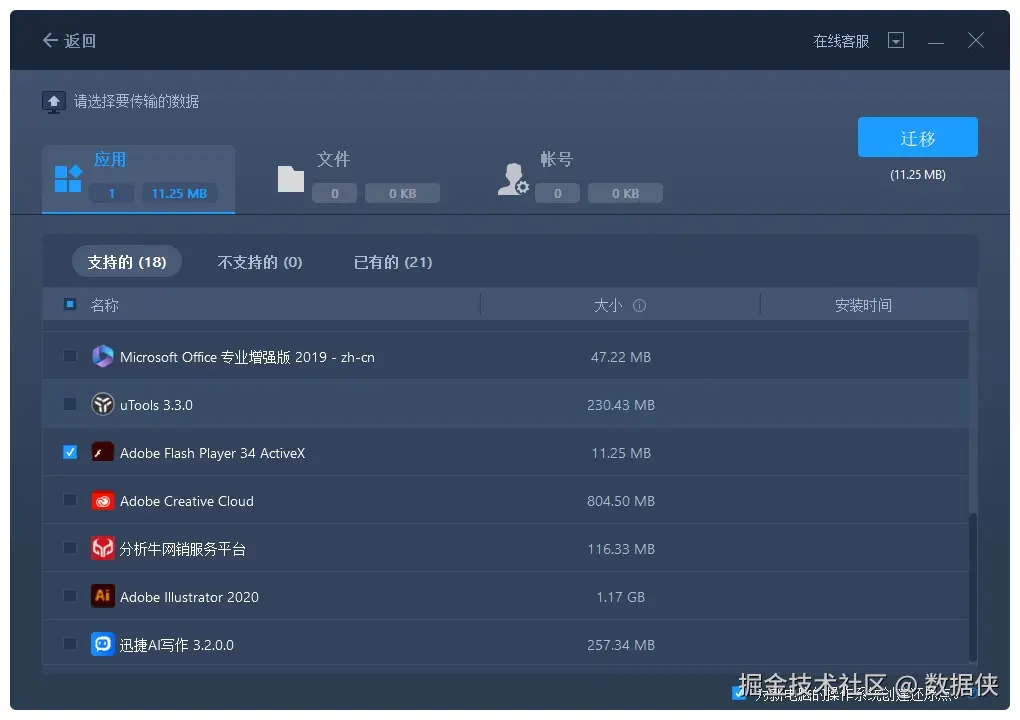The height and width of the screenshot is (720, 1020).
Task: Click the account user gear icon
Action: (513, 179)
